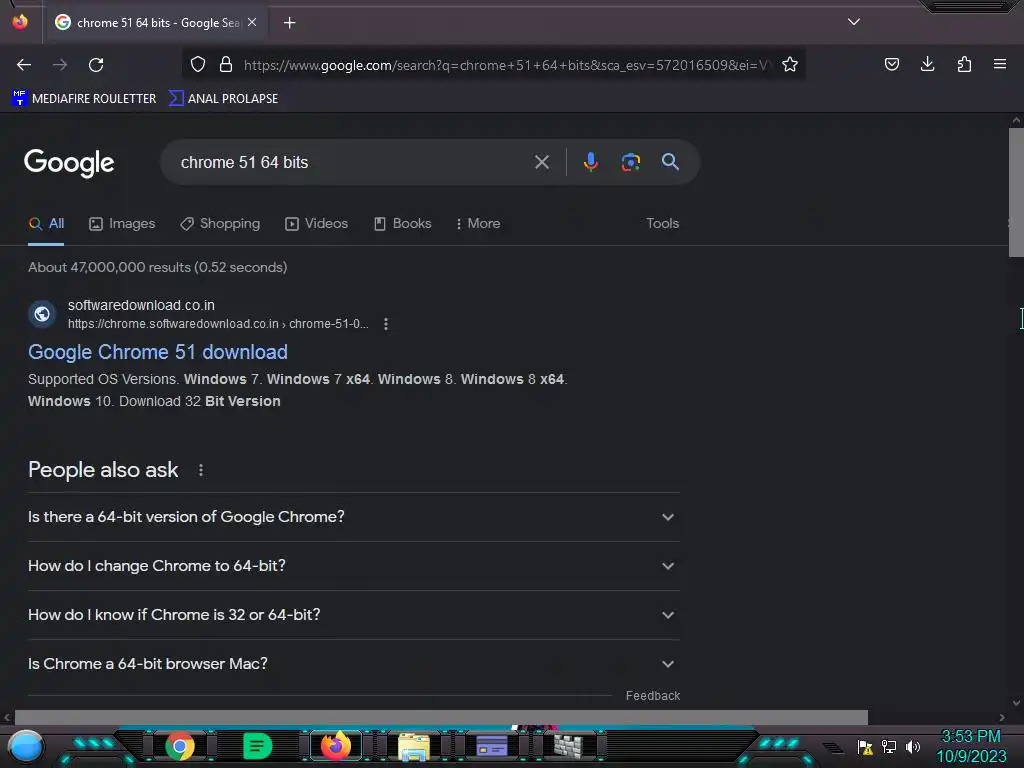The image size is (1024, 768).
Task: Expand "How do I know if Chrome is 32 or 64-bit?"
Action: (x=353, y=615)
